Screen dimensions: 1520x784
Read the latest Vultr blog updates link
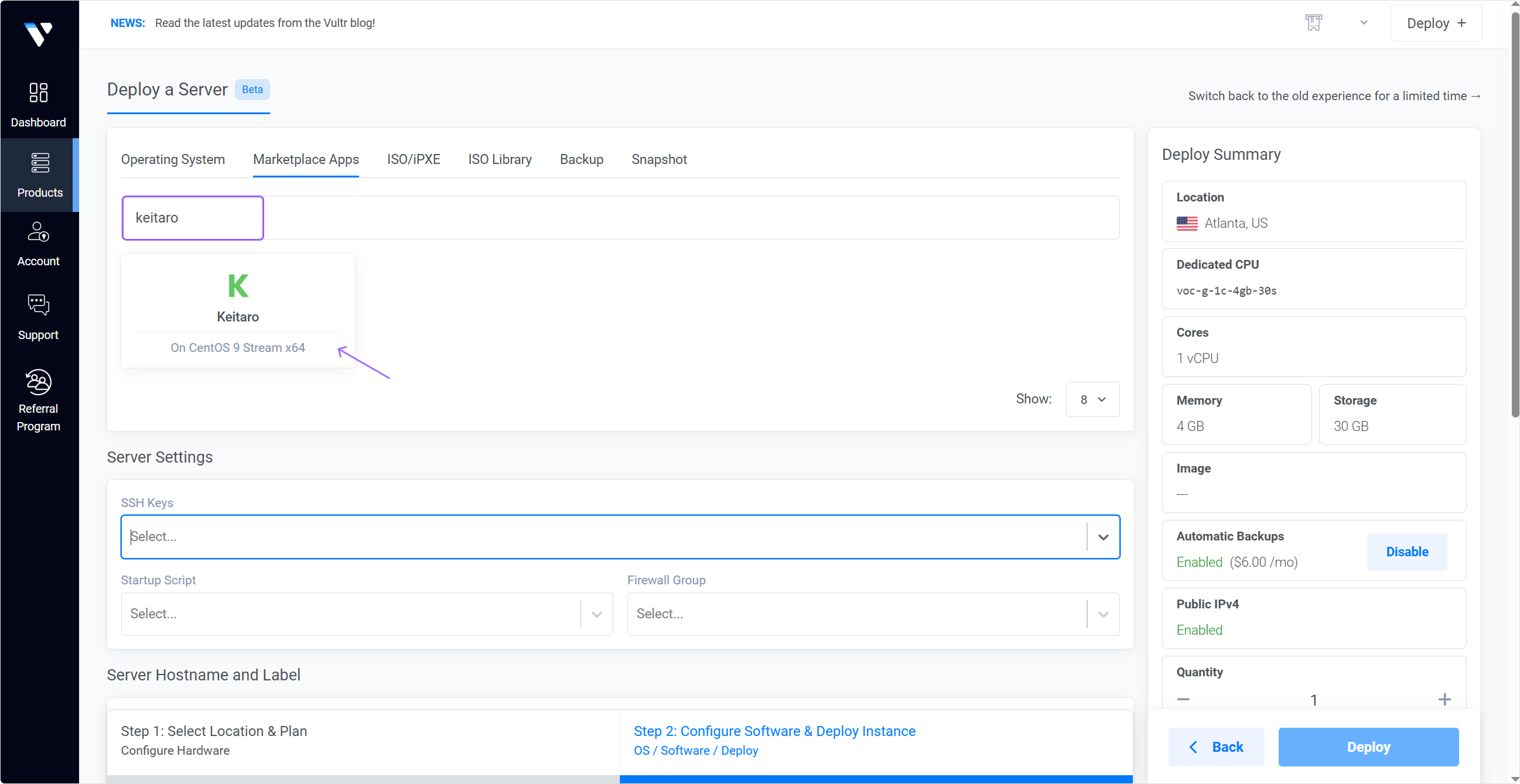pos(265,23)
